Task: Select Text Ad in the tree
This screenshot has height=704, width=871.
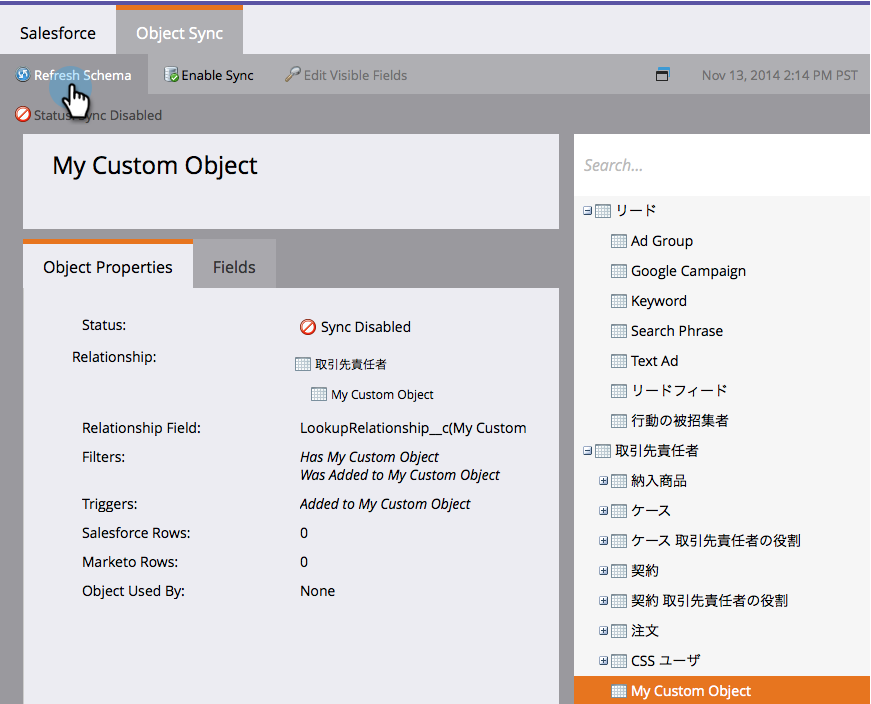Action: [654, 361]
